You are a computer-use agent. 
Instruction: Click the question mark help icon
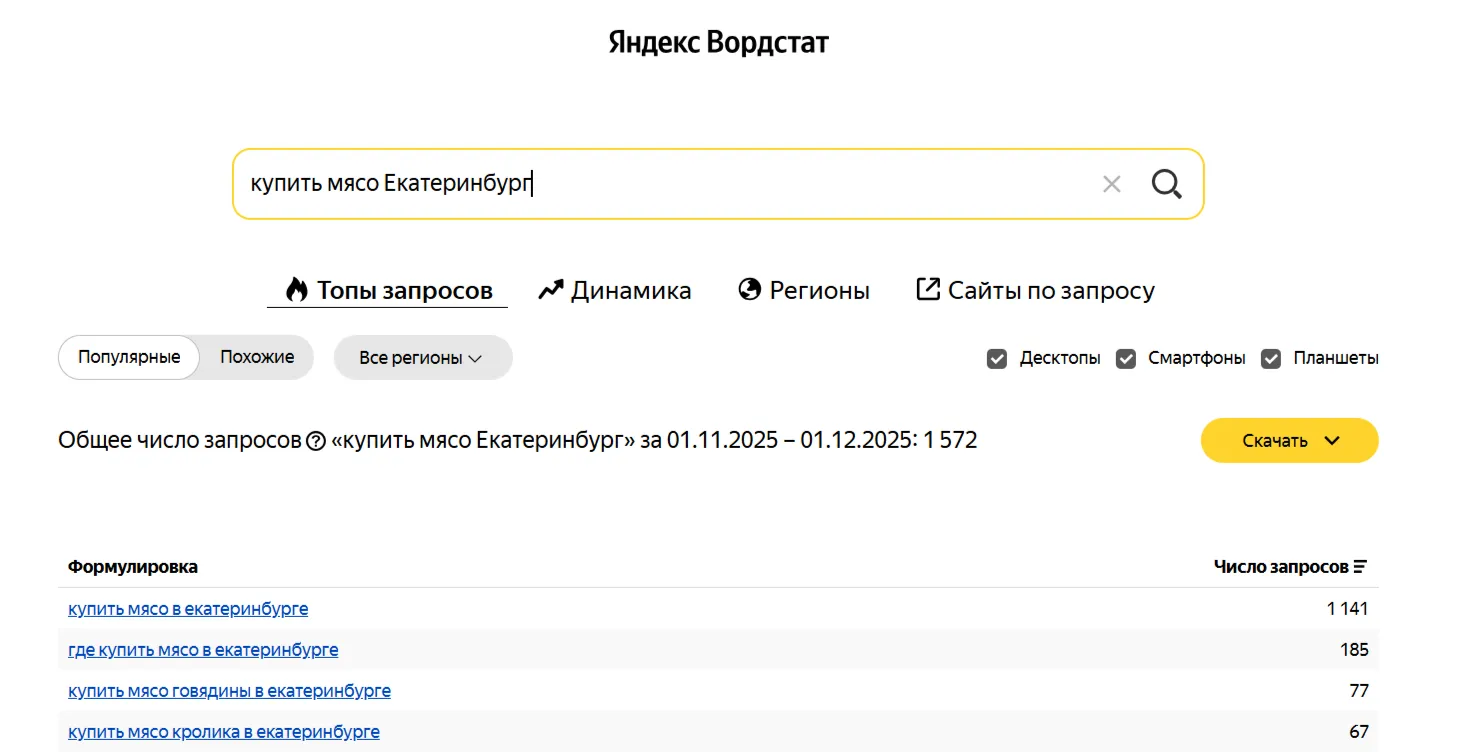click(x=316, y=441)
